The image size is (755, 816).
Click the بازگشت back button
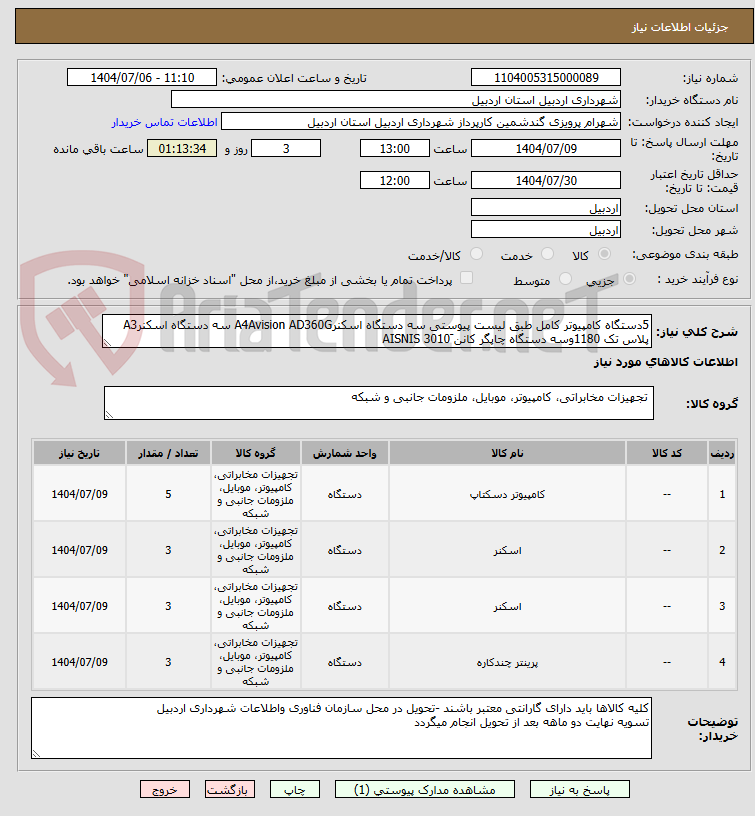(229, 789)
